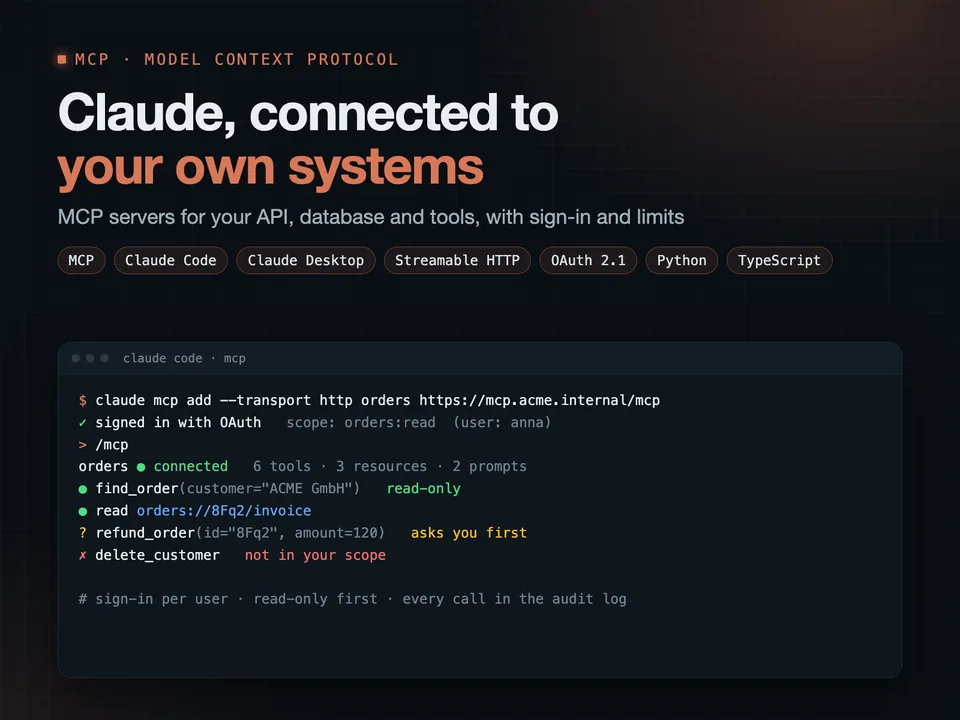Viewport: 960px width, 720px height.
Task: Click the delete_customer command text
Action: 157,555
